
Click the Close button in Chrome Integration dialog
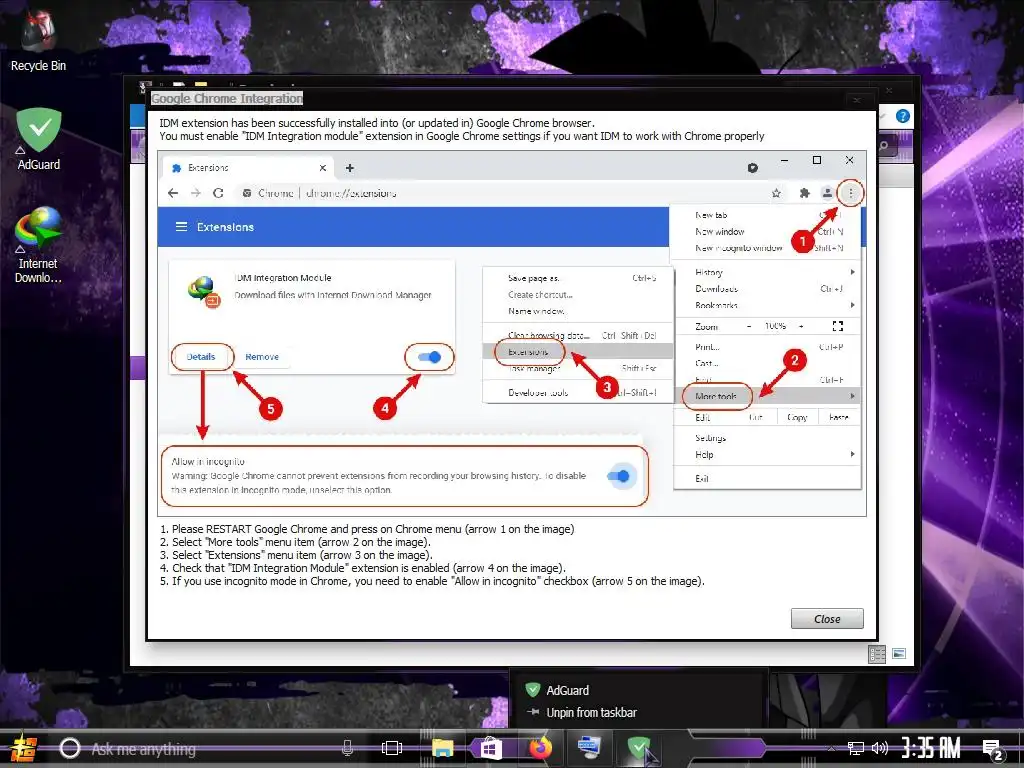click(x=827, y=618)
